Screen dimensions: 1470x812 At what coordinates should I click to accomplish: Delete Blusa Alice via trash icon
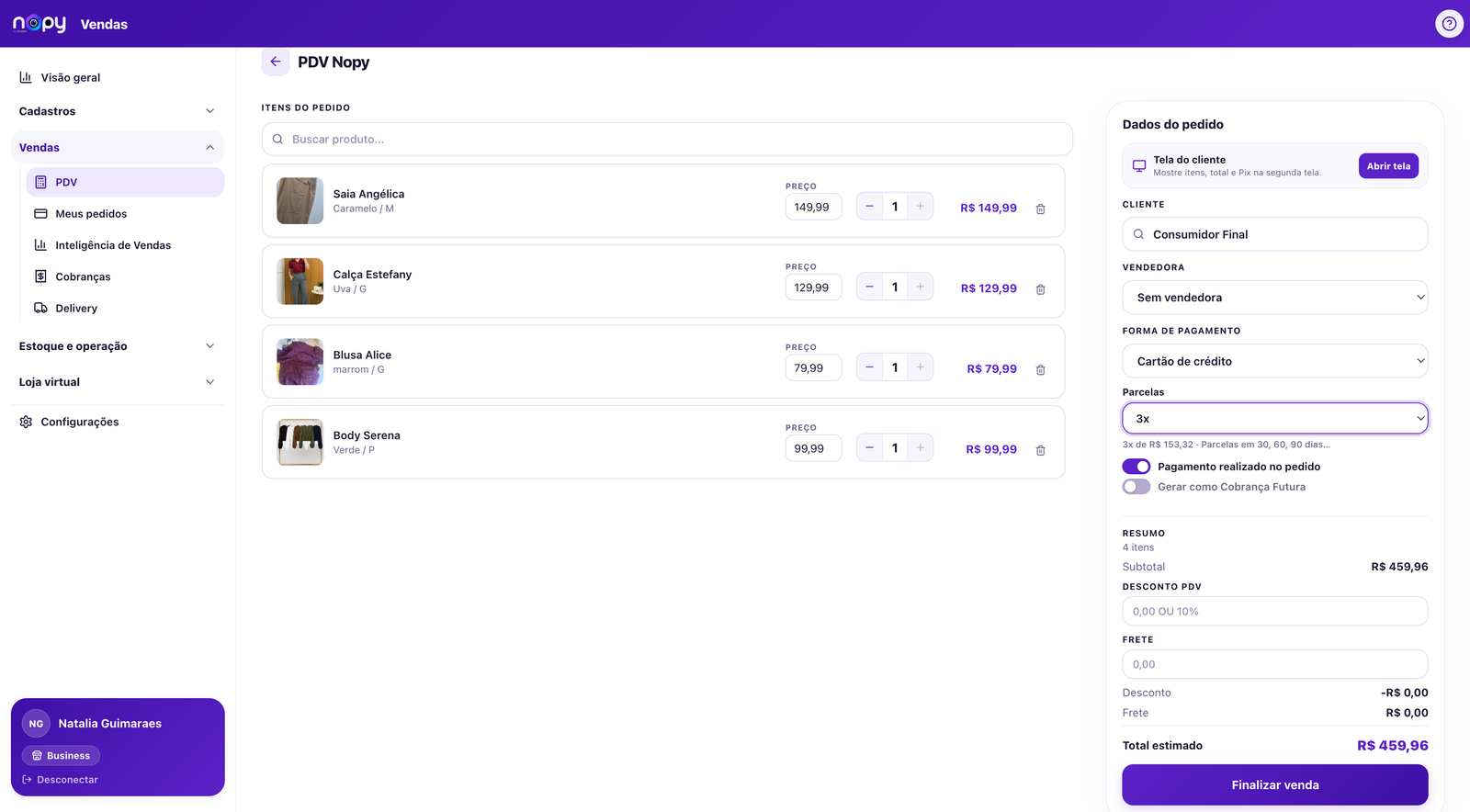pos(1041,369)
